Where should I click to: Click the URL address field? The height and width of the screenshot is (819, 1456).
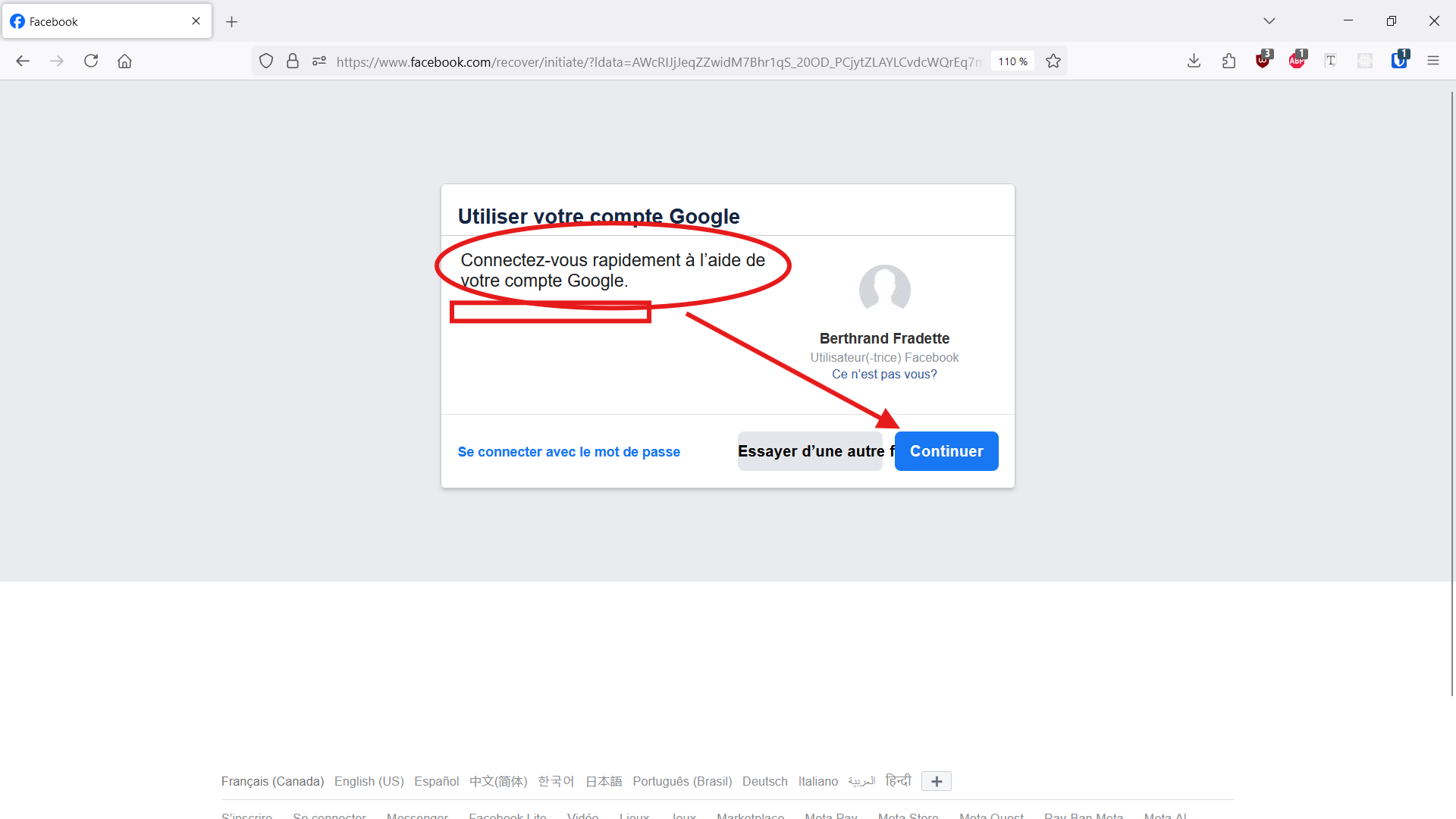point(658,61)
